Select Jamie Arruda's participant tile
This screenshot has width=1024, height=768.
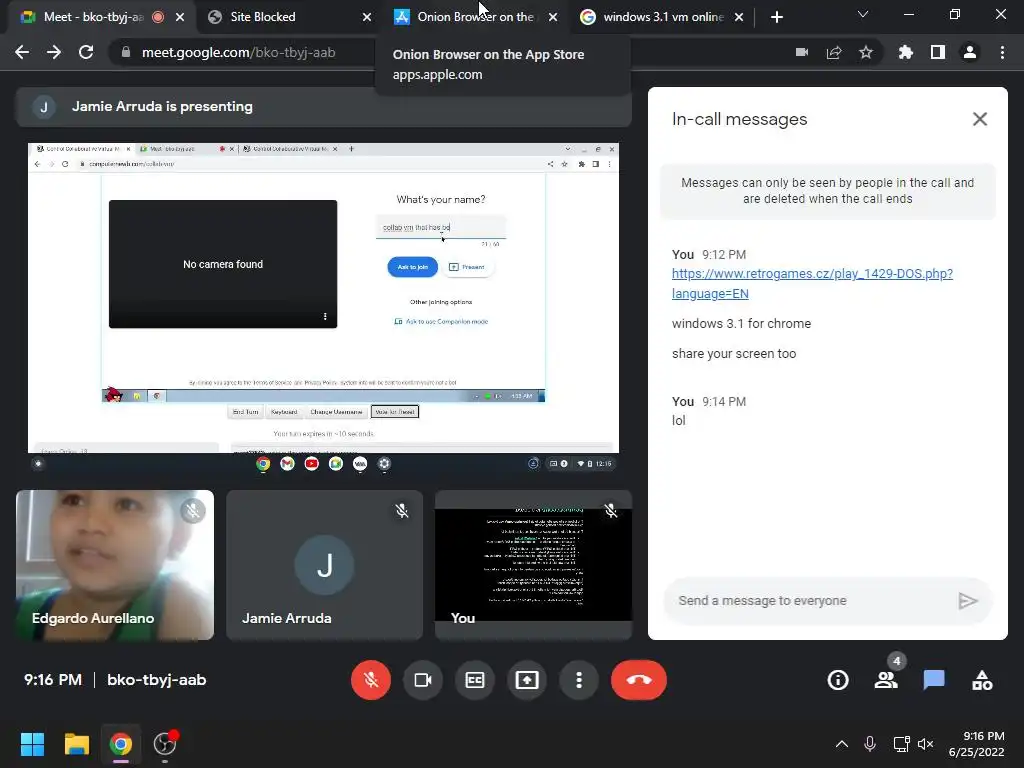(325, 565)
